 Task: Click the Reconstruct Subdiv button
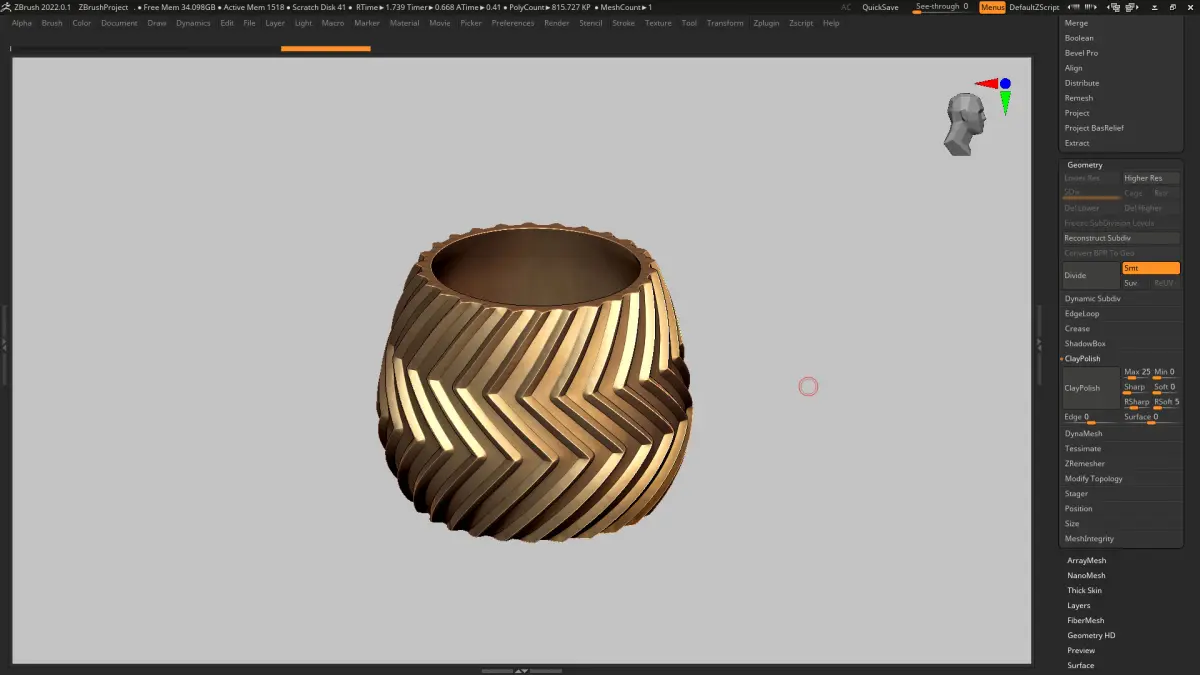[x=1121, y=238]
